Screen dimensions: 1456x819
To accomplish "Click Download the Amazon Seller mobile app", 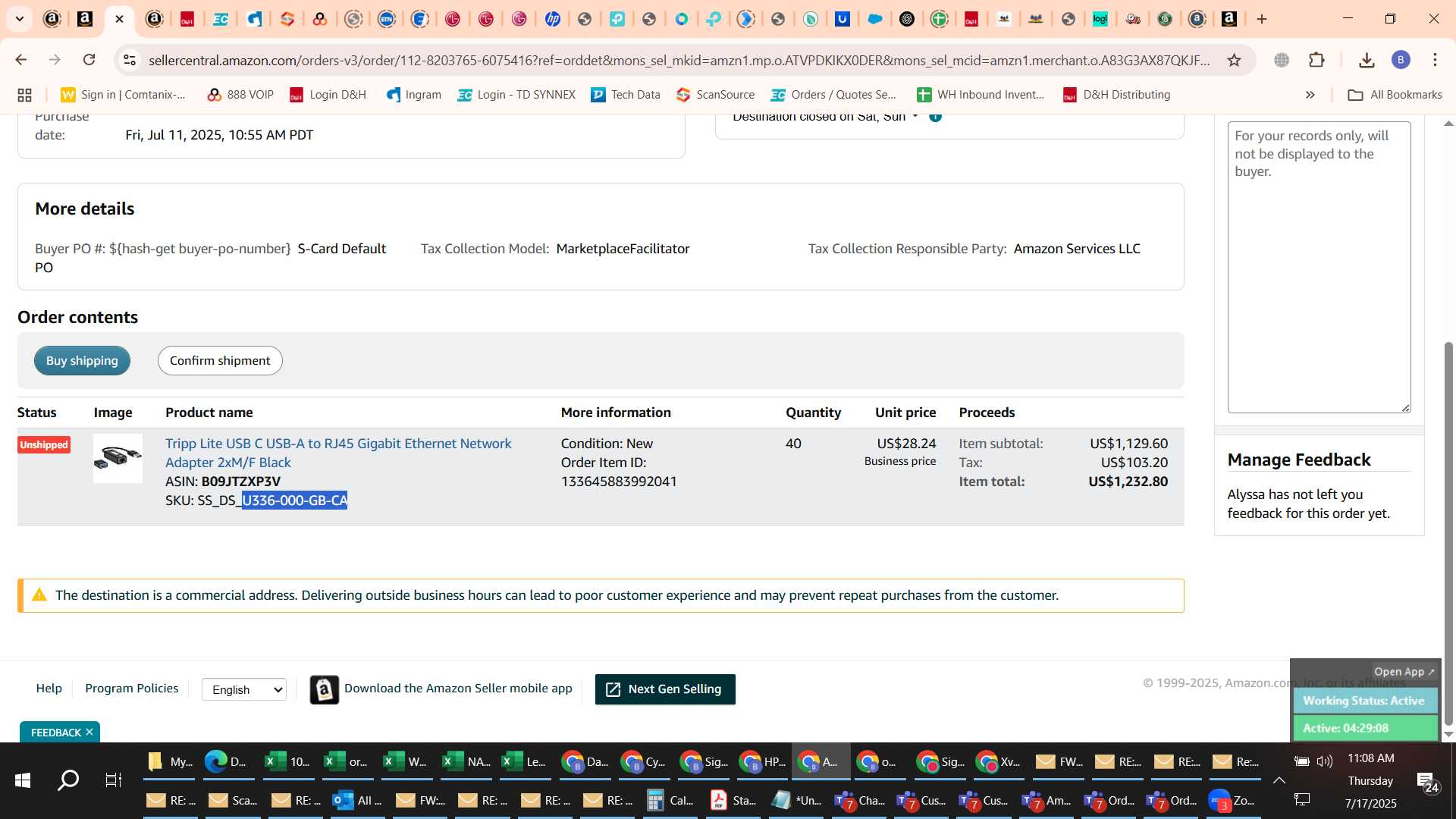I will tap(458, 689).
